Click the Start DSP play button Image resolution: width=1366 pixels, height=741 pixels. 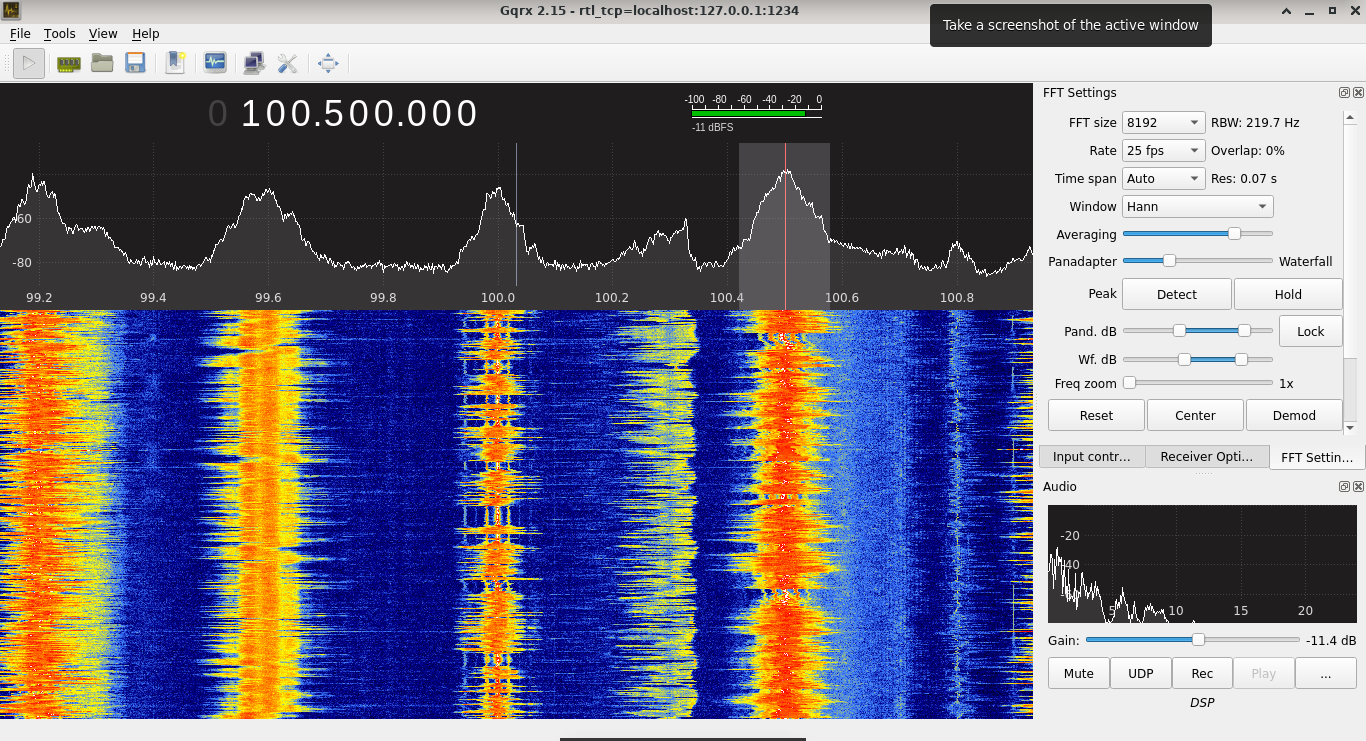point(28,63)
